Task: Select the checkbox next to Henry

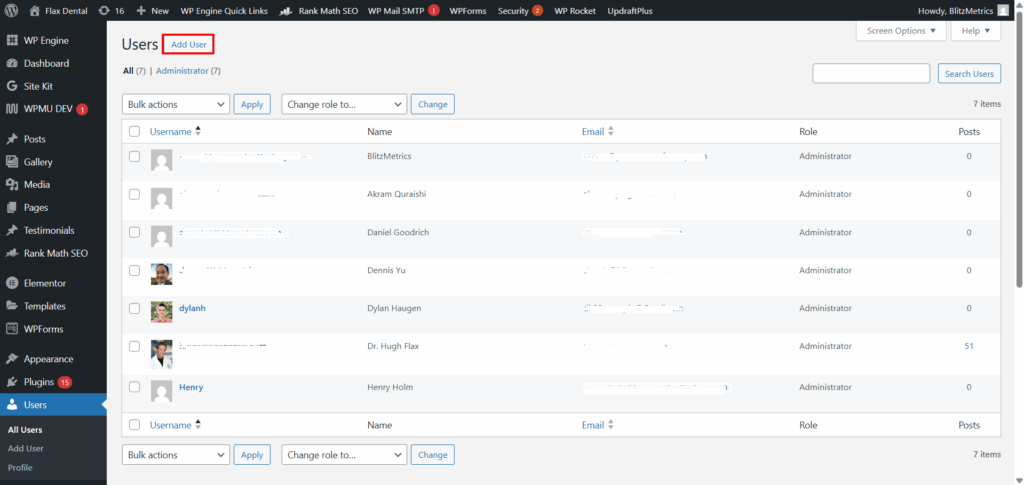Action: click(x=134, y=387)
